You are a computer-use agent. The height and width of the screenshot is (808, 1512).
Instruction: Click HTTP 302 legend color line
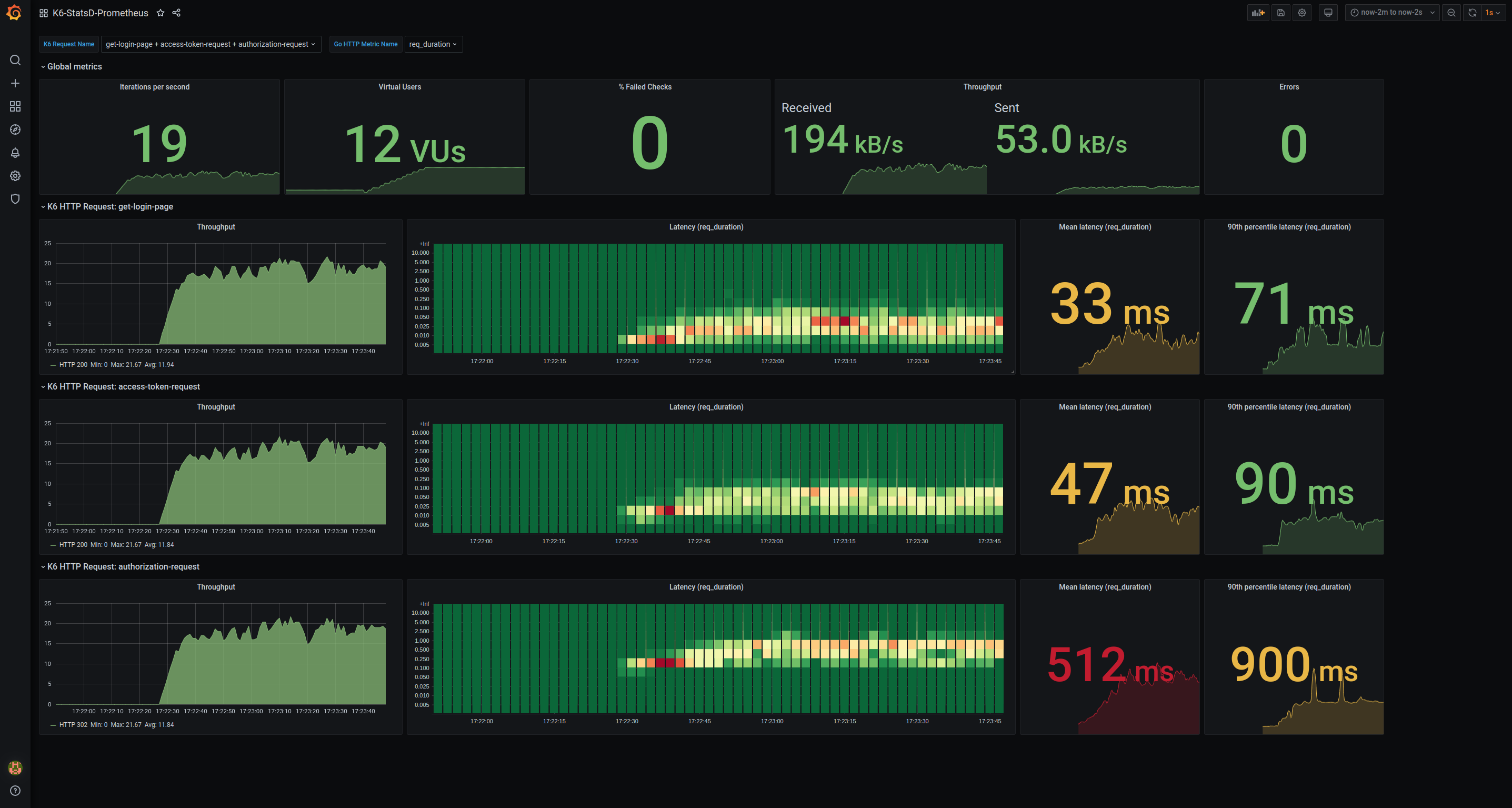click(53, 725)
